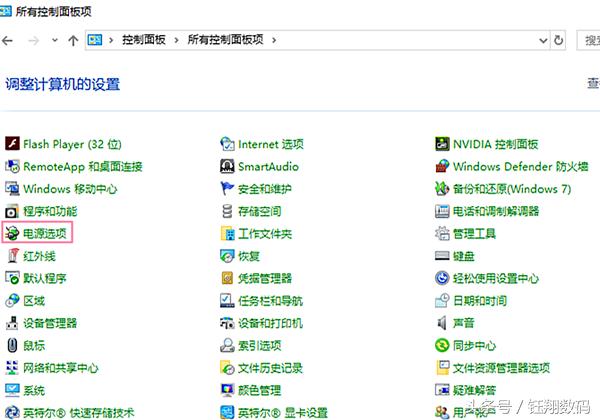This screenshot has height=420, width=600.
Task: Click the up arrow to parent folder
Action: 73,41
